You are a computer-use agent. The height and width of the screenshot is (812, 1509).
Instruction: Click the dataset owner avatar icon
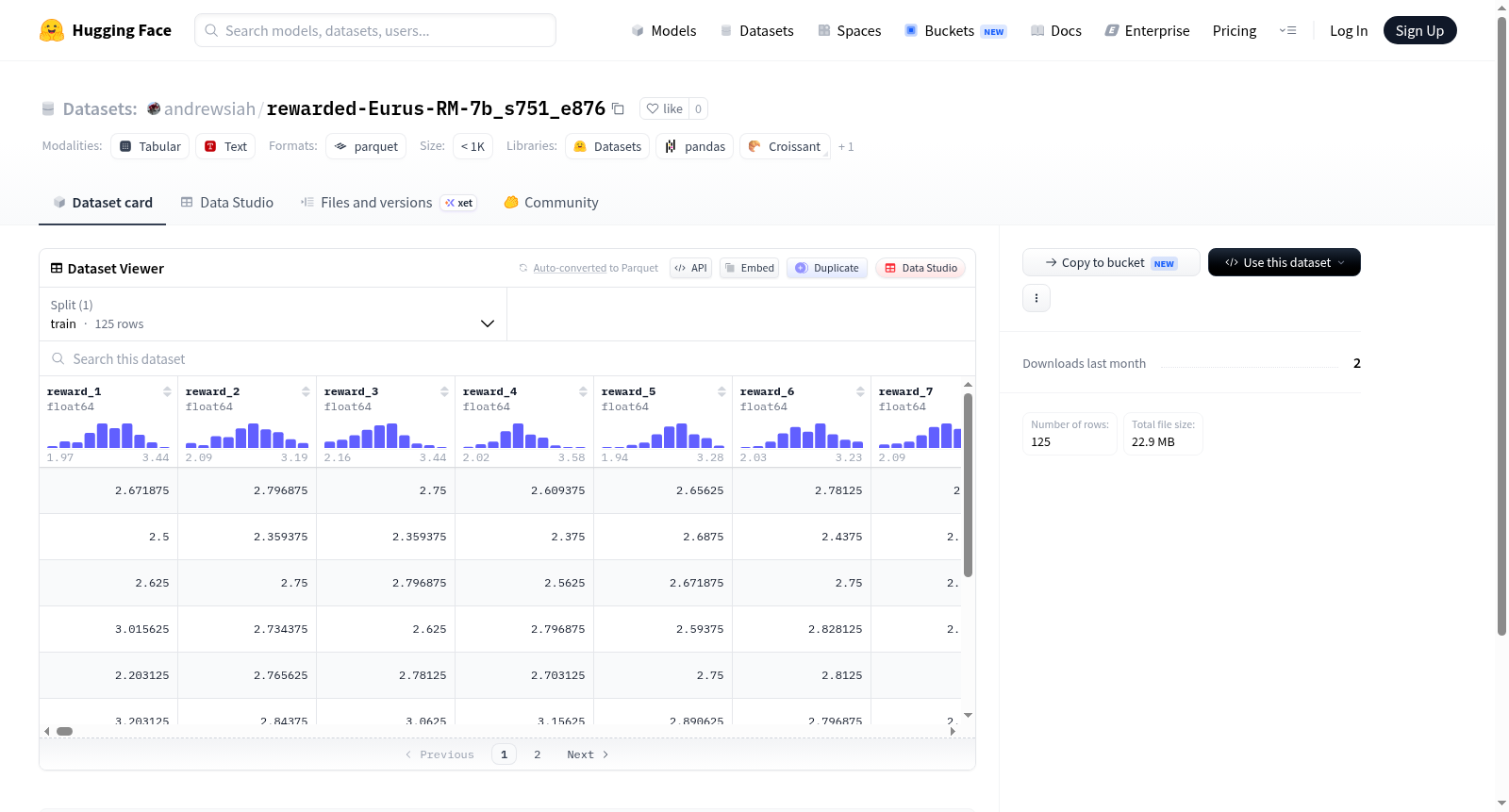(x=154, y=108)
